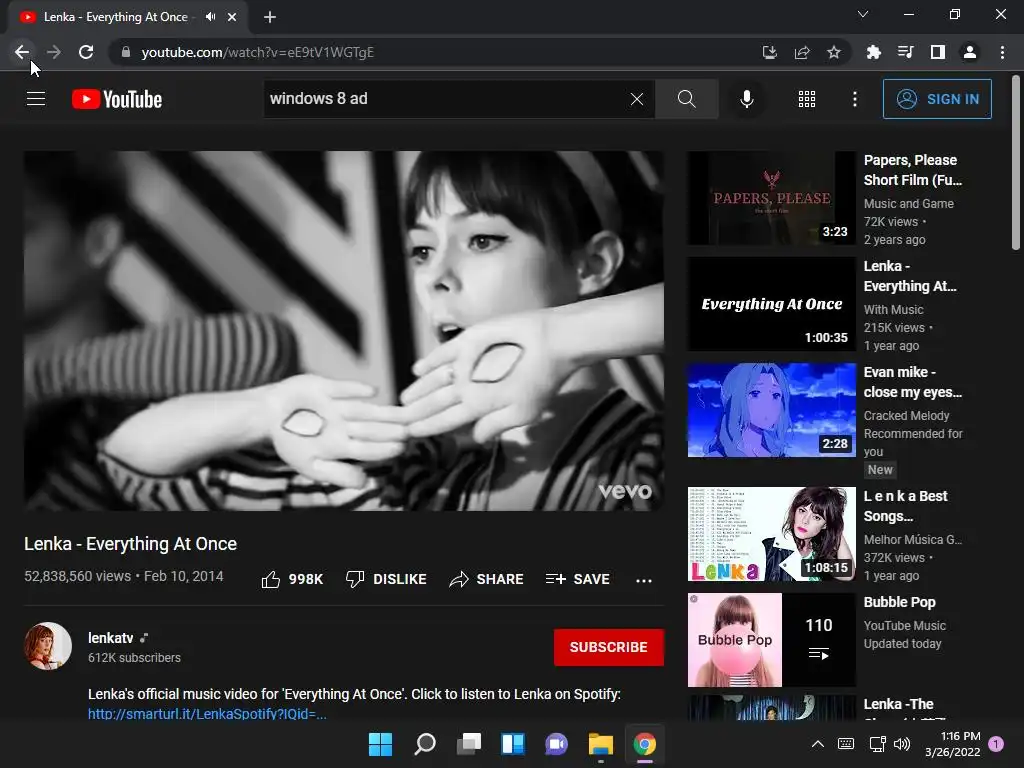This screenshot has height=768, width=1024.
Task: Search with your voice microphone icon
Action: (746, 99)
